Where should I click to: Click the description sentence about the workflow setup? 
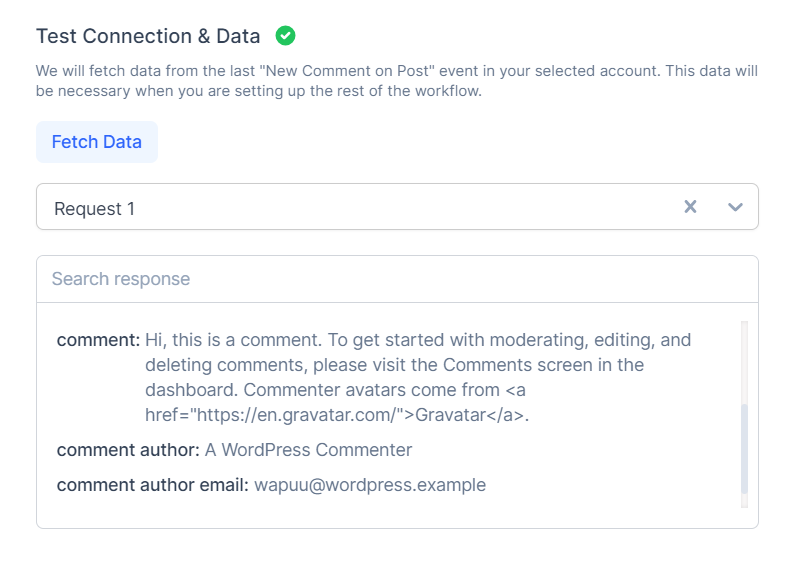click(x=260, y=91)
